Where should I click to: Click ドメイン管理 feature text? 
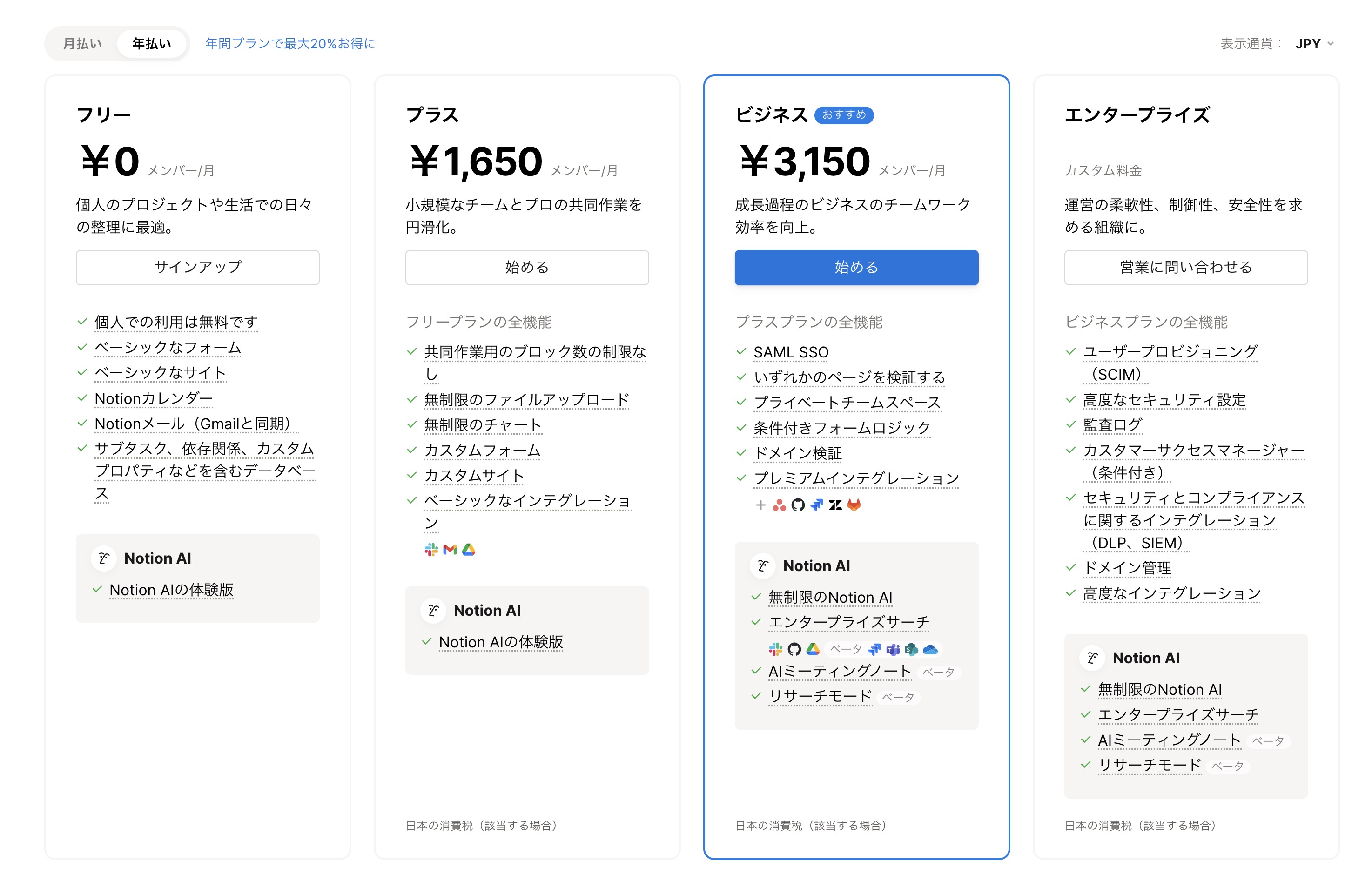pos(1128,568)
